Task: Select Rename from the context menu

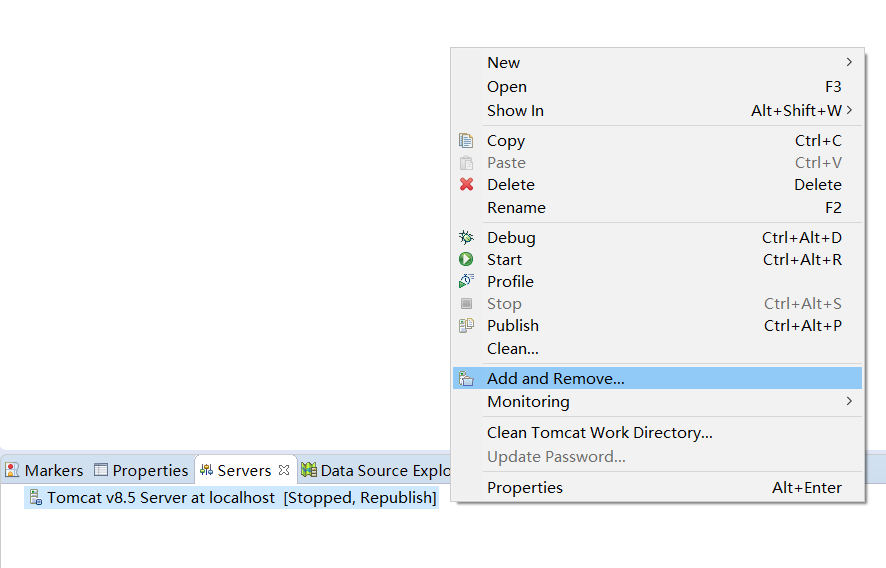Action: (x=516, y=208)
